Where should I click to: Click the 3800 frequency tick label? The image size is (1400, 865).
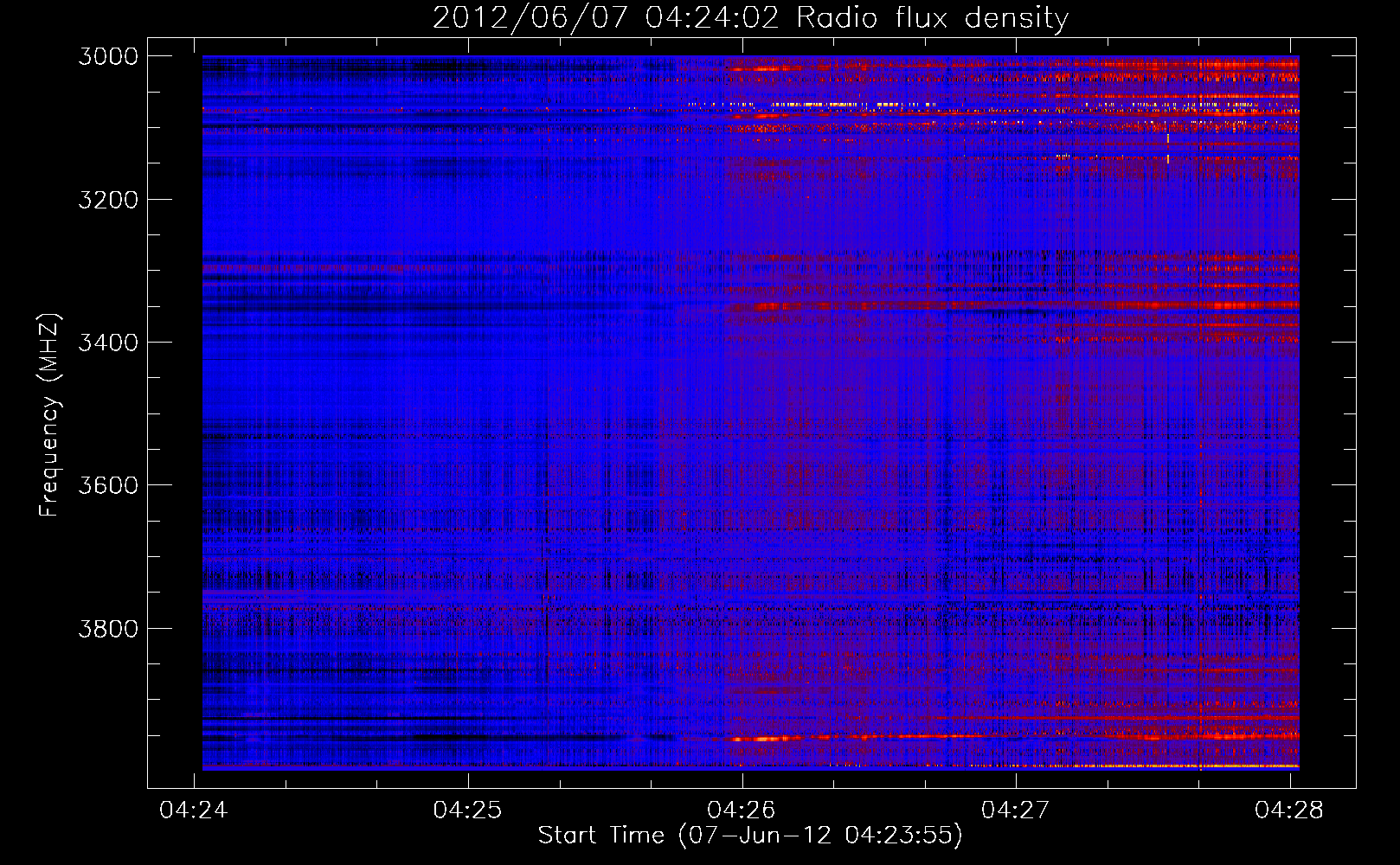click(x=108, y=628)
